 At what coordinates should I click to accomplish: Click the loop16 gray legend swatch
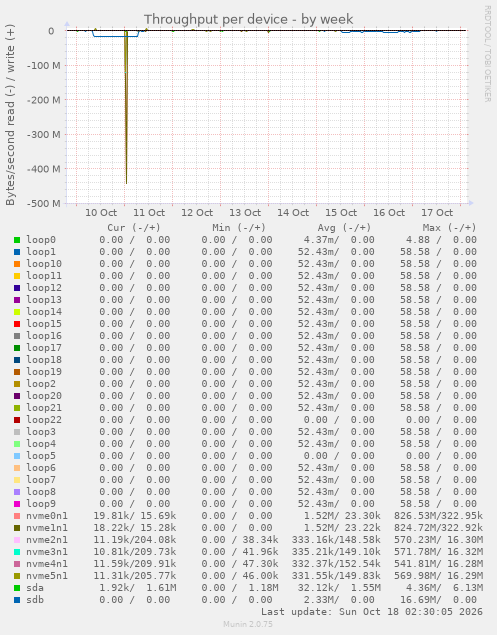click(x=17, y=336)
